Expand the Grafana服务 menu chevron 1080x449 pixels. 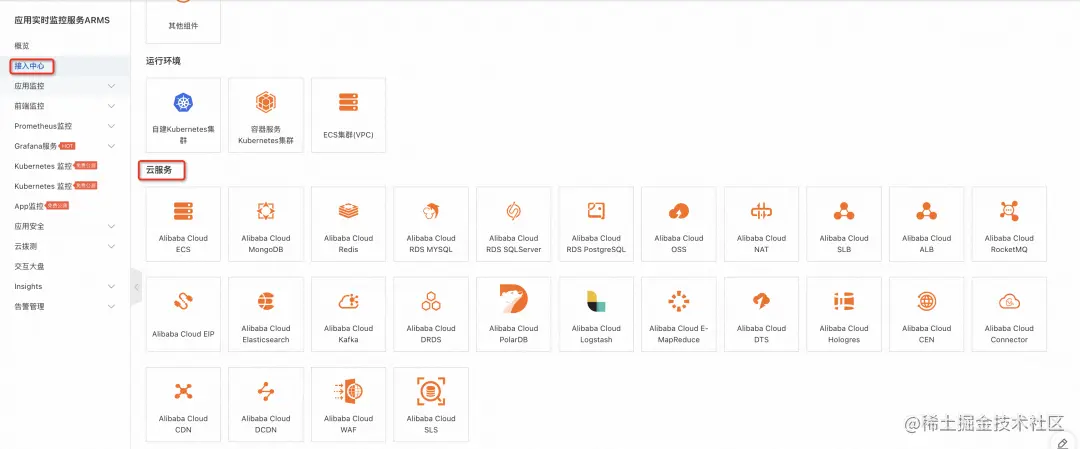click(x=112, y=146)
